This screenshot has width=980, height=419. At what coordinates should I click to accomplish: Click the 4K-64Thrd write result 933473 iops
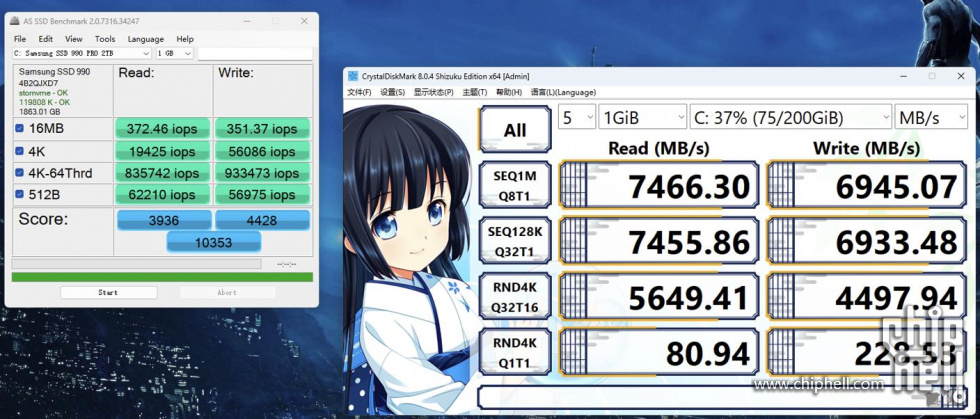[262, 173]
